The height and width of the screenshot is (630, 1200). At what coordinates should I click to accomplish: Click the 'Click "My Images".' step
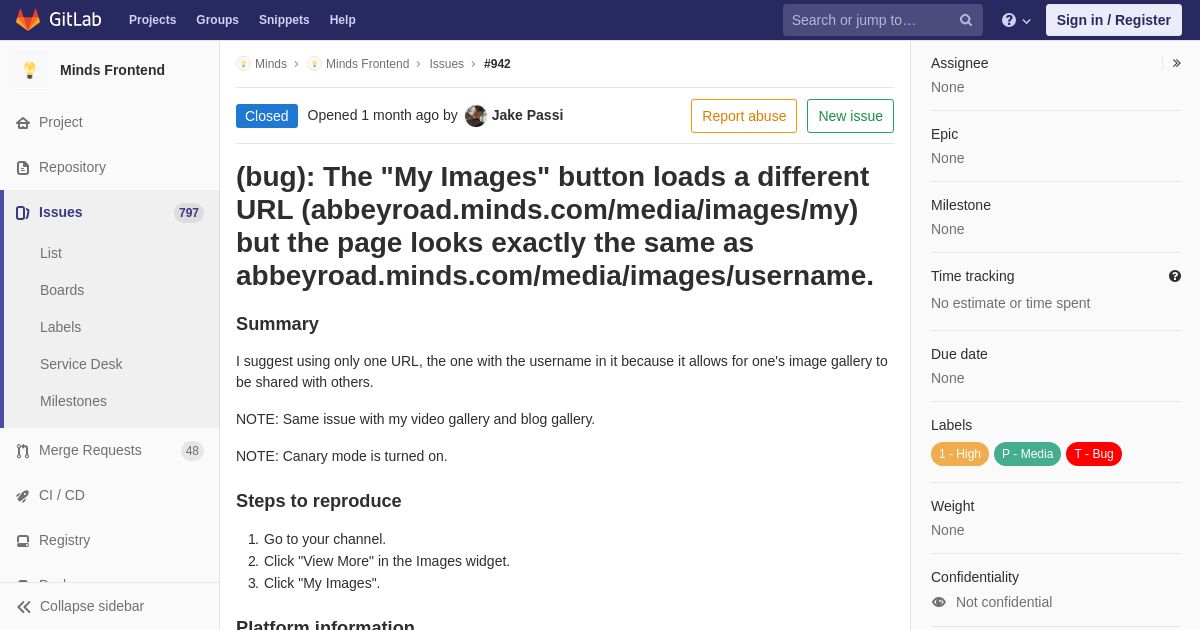tap(322, 583)
